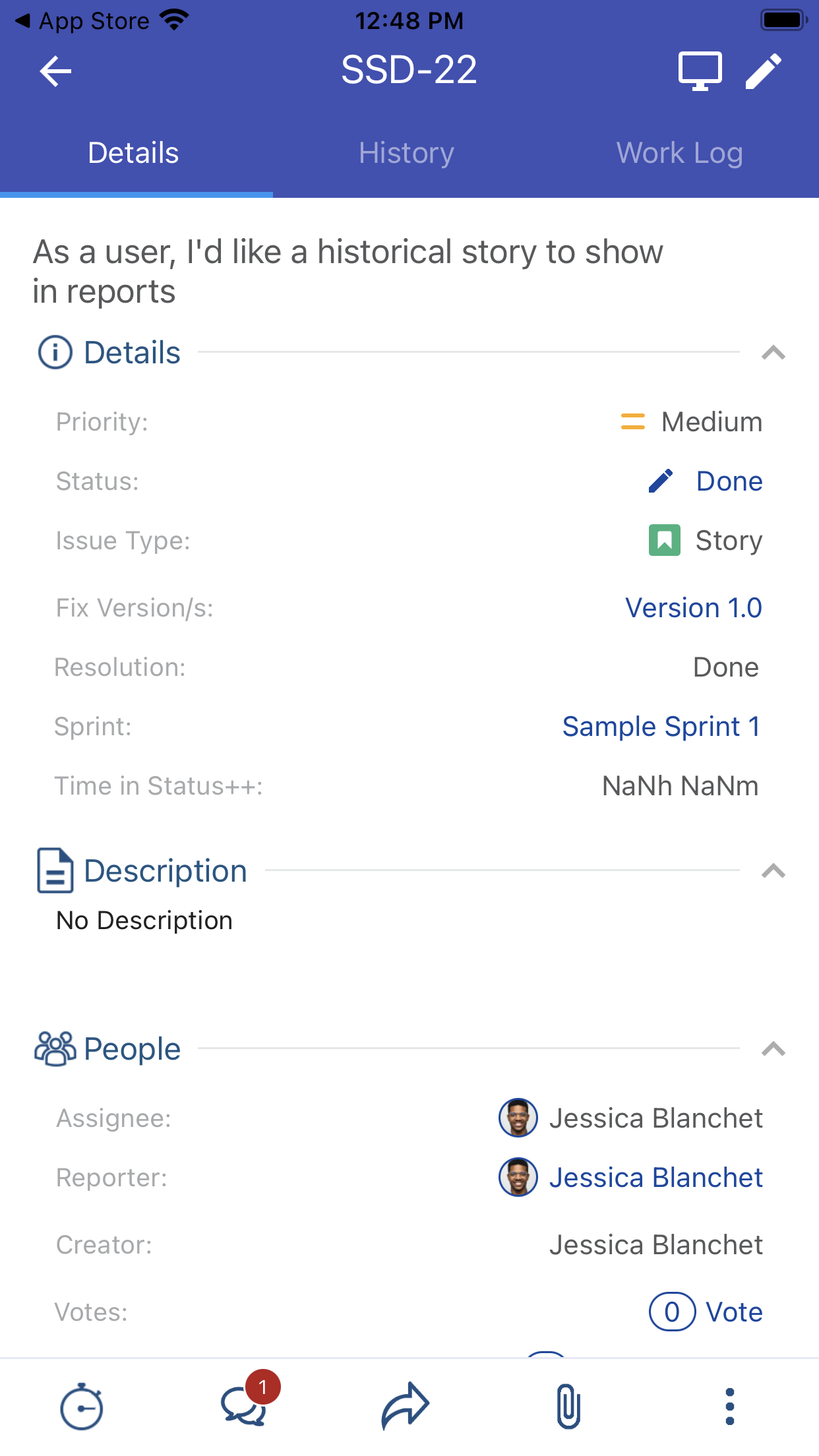Switch to the Work Log tab

click(x=679, y=153)
